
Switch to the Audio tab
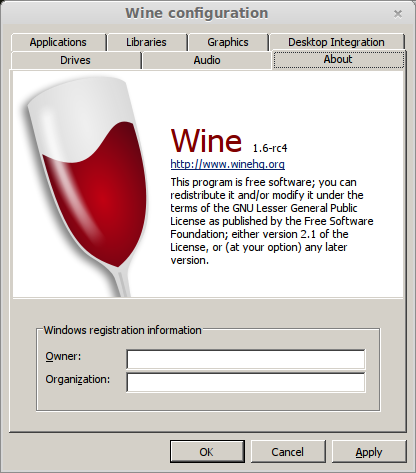tap(207, 60)
